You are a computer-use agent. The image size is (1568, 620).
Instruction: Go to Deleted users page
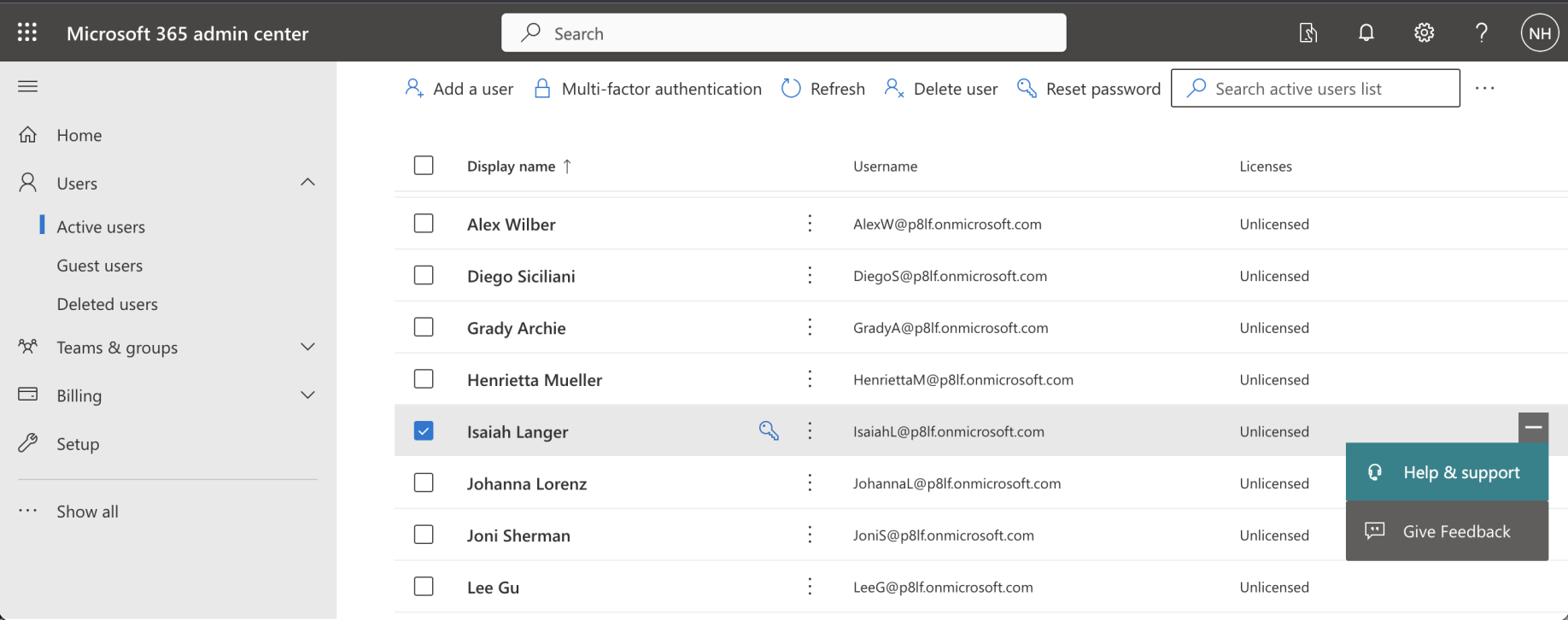107,304
